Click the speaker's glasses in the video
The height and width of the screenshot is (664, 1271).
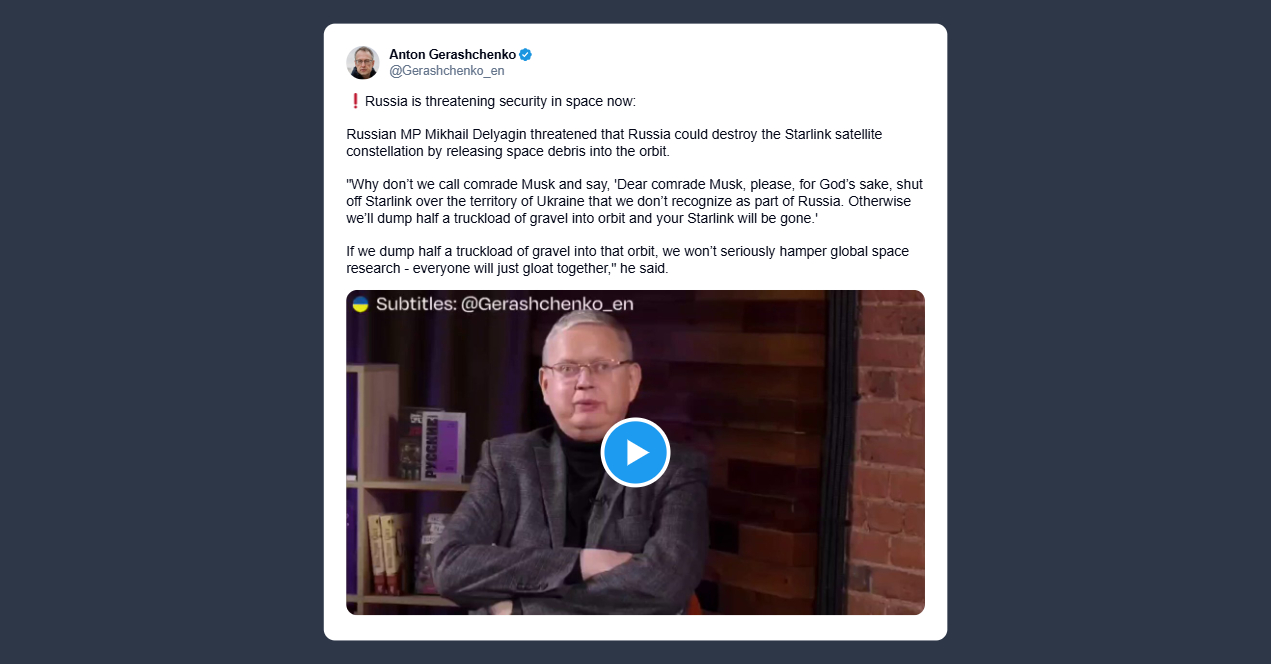pyautogui.click(x=588, y=369)
